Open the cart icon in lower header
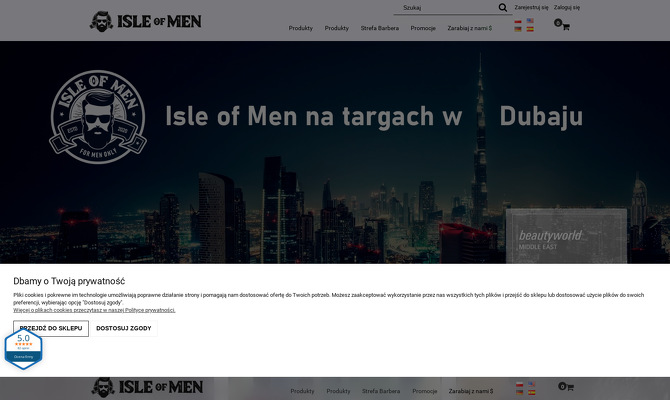 (x=566, y=387)
